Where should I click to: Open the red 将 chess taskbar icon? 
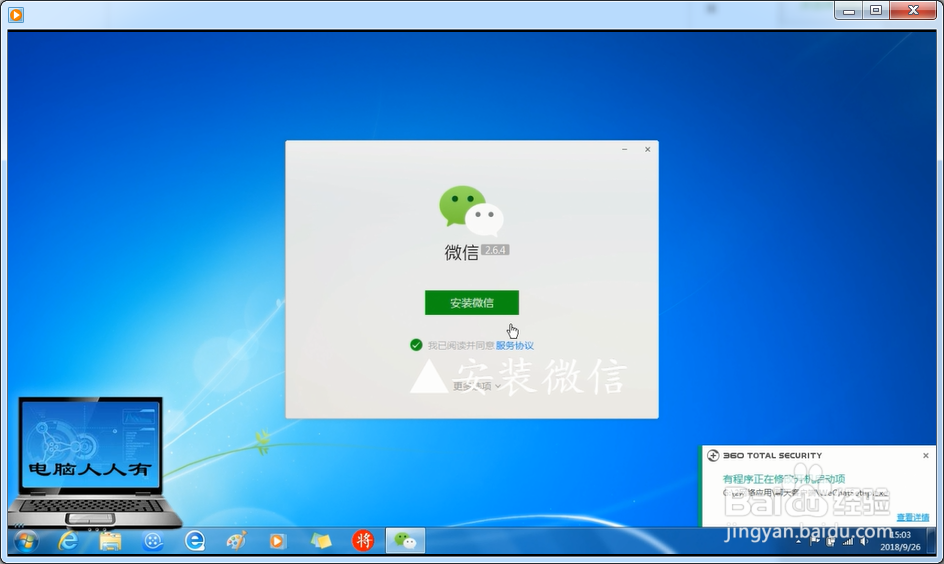(363, 541)
